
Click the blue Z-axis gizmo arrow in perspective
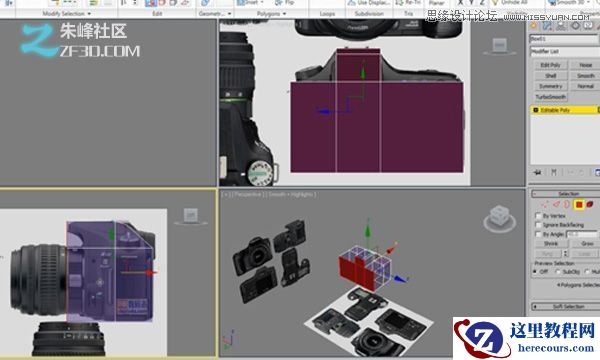point(400,279)
